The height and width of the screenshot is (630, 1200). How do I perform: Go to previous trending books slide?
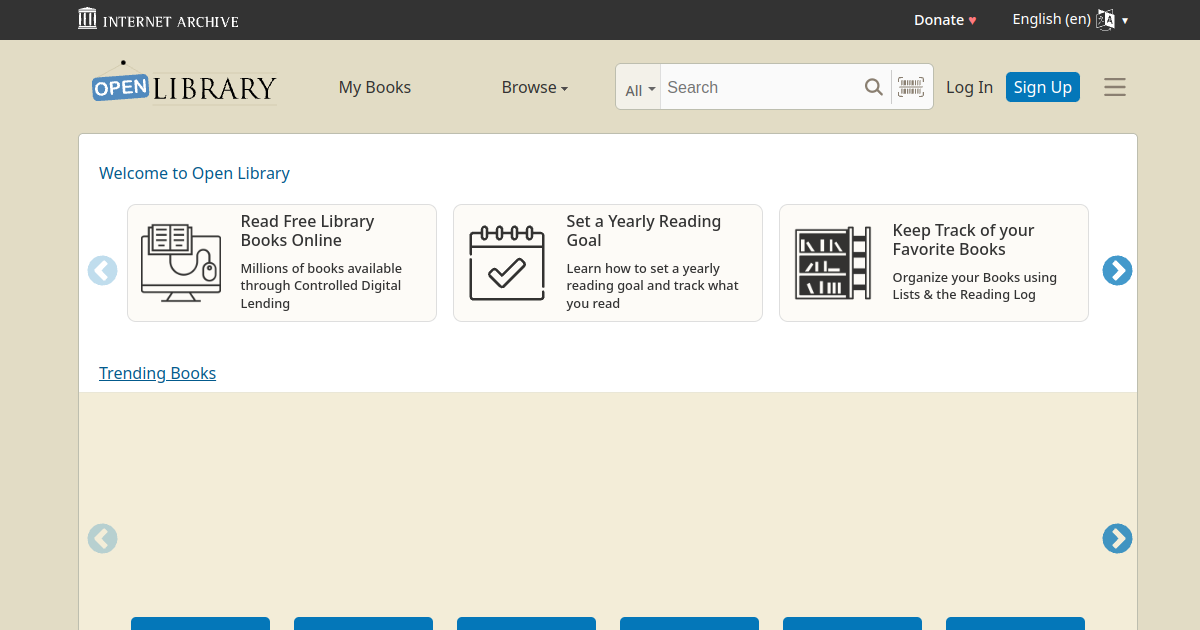(102, 539)
